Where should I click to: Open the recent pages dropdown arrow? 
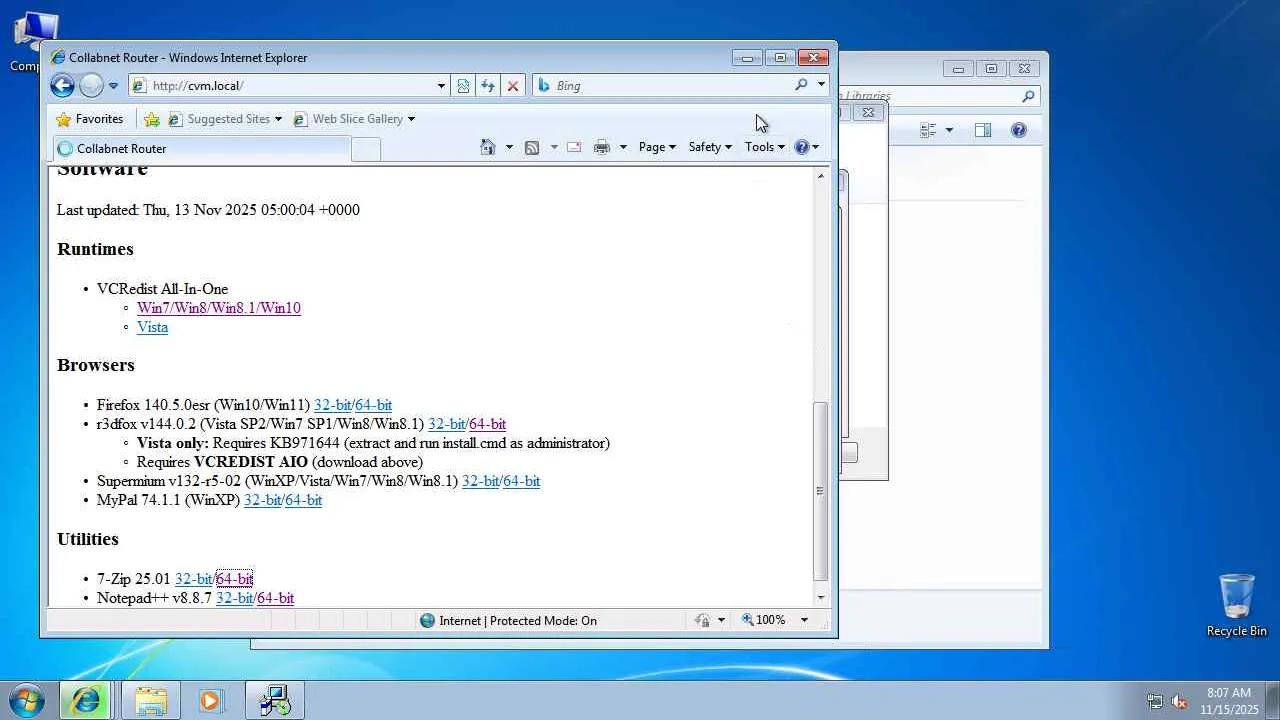pyautogui.click(x=113, y=86)
